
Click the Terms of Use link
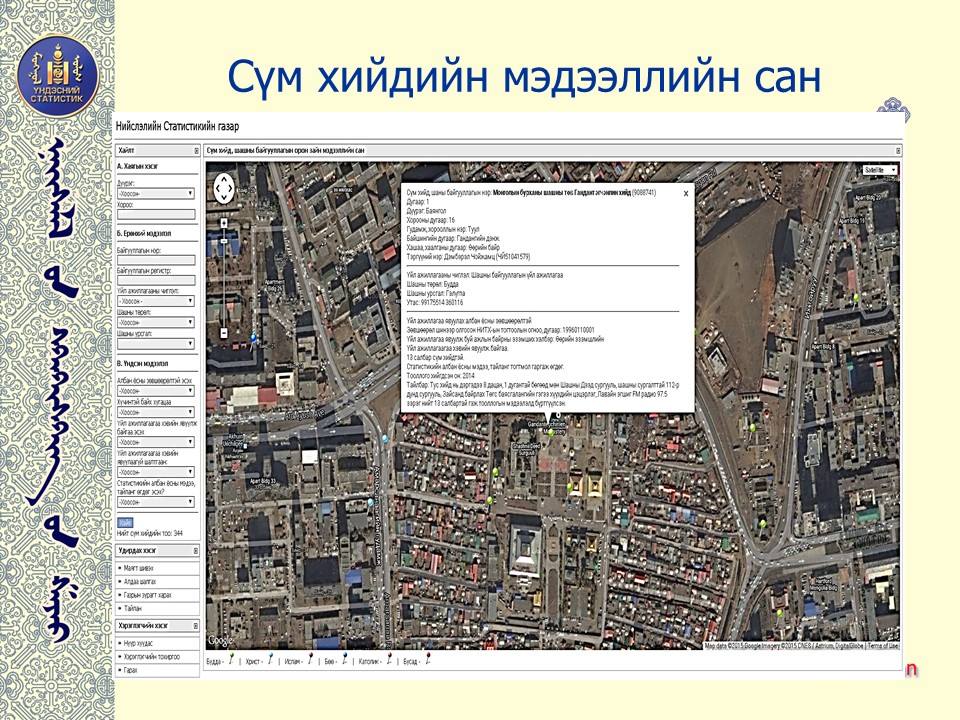[882, 646]
